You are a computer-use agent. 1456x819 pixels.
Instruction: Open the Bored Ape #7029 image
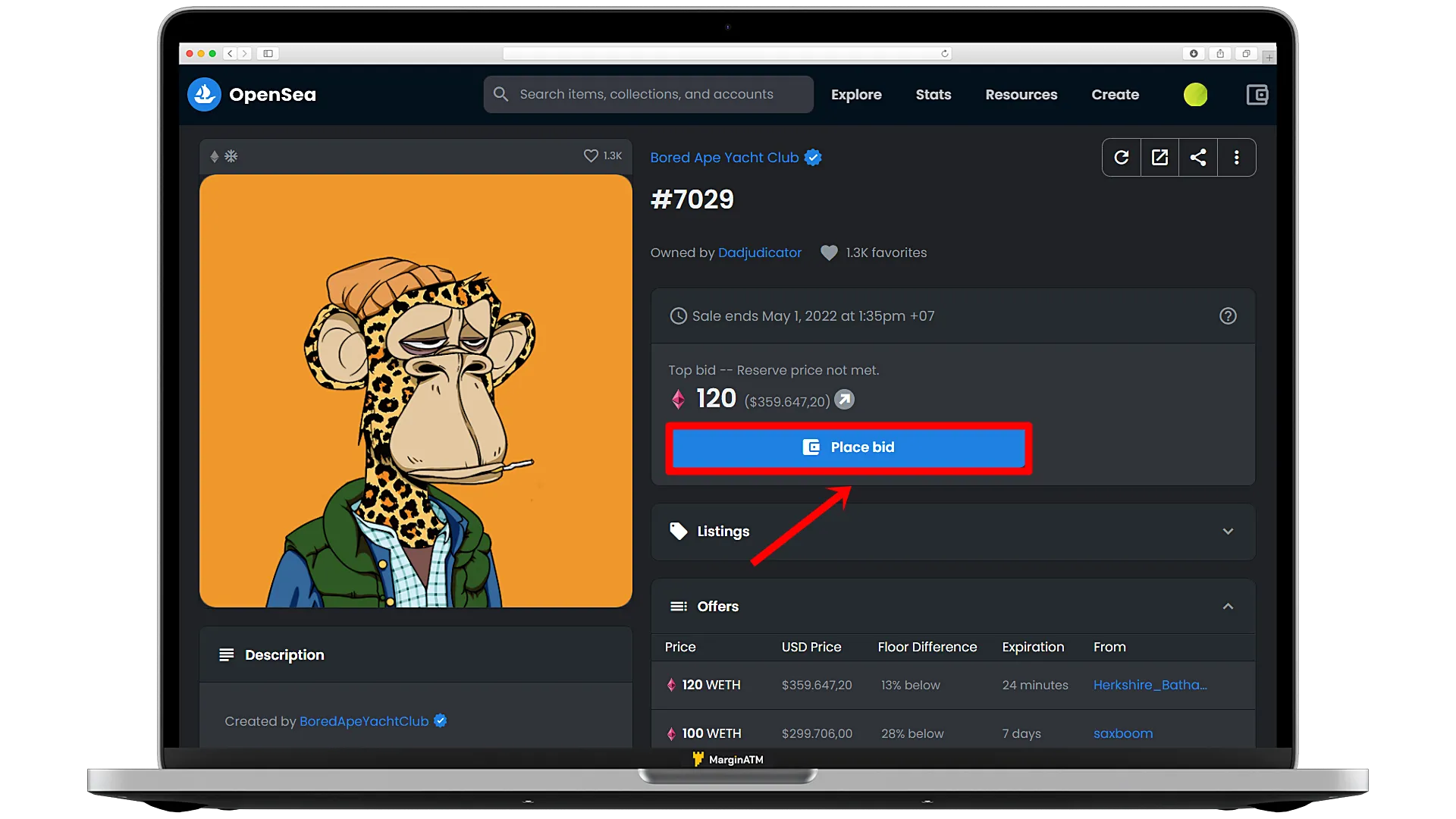[416, 391]
